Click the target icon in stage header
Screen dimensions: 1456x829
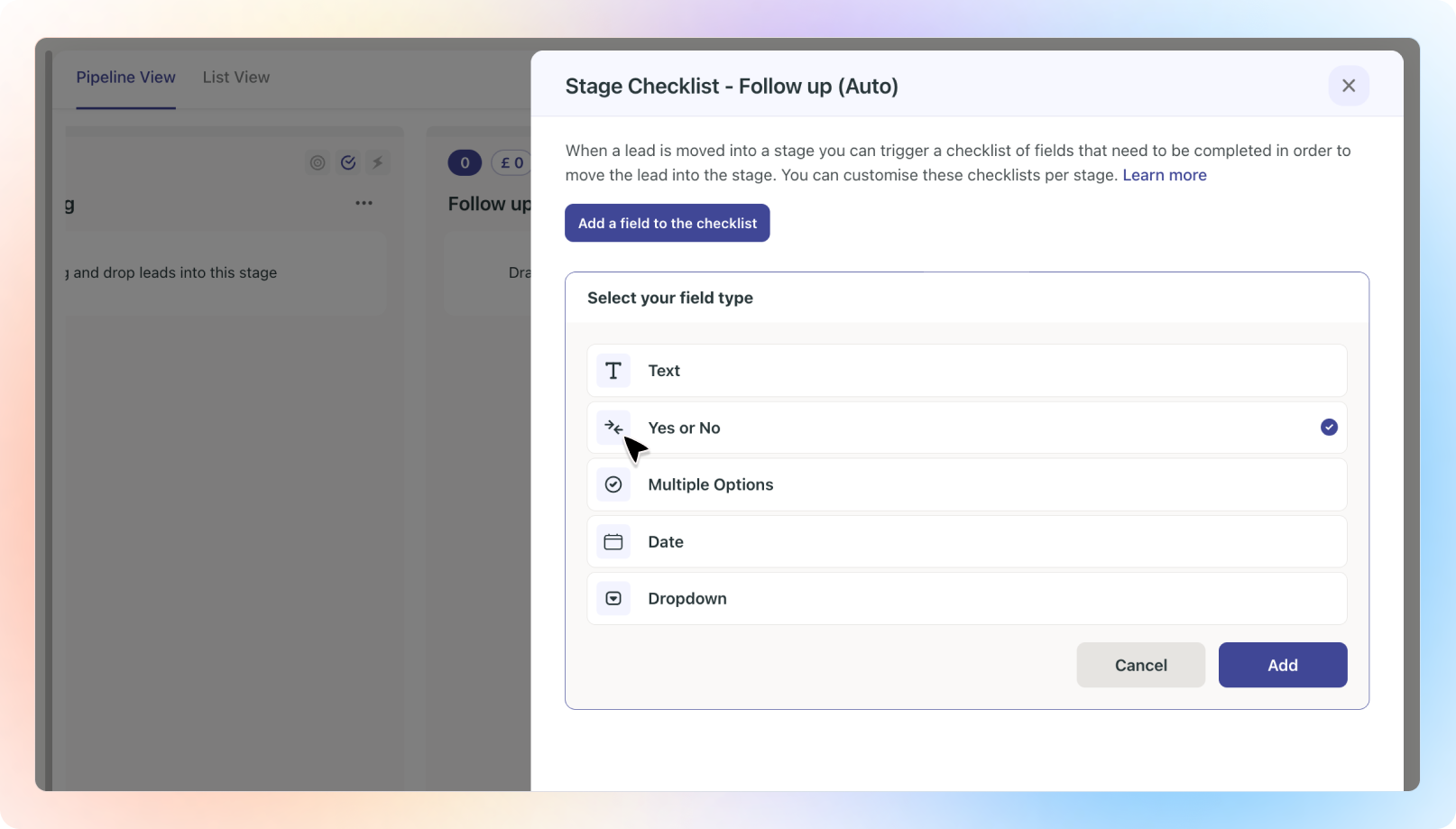tap(318, 163)
